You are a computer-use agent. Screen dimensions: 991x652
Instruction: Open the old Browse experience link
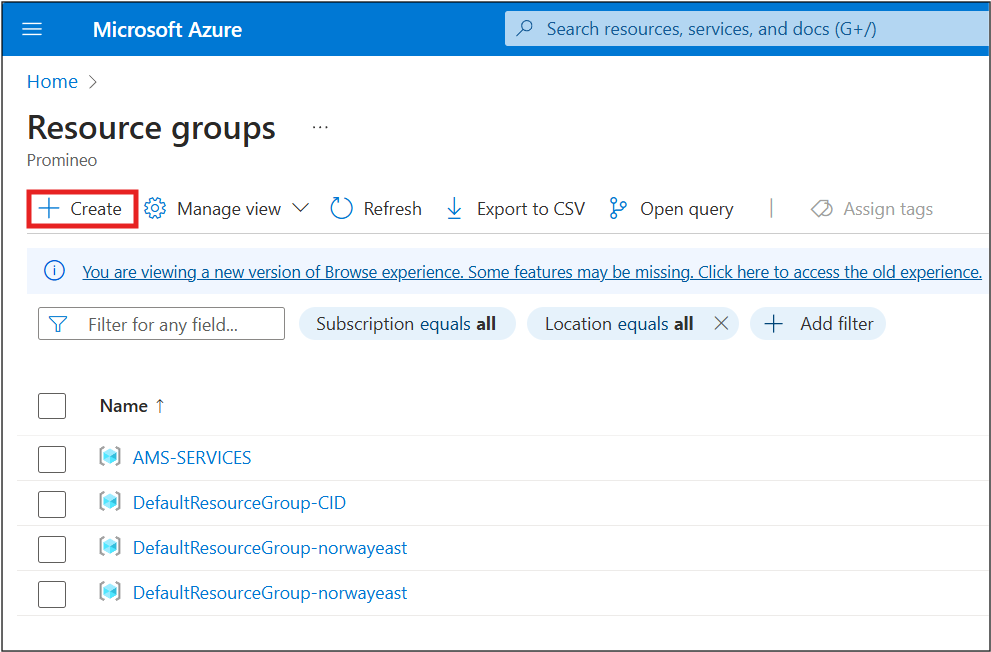532,272
